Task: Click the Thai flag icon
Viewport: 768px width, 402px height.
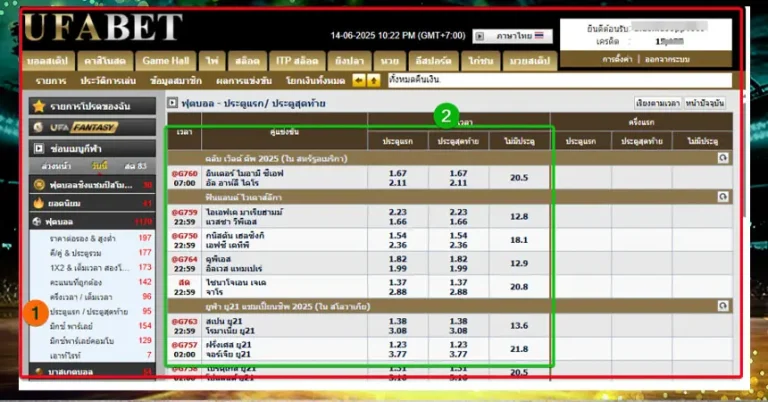Action: point(539,36)
